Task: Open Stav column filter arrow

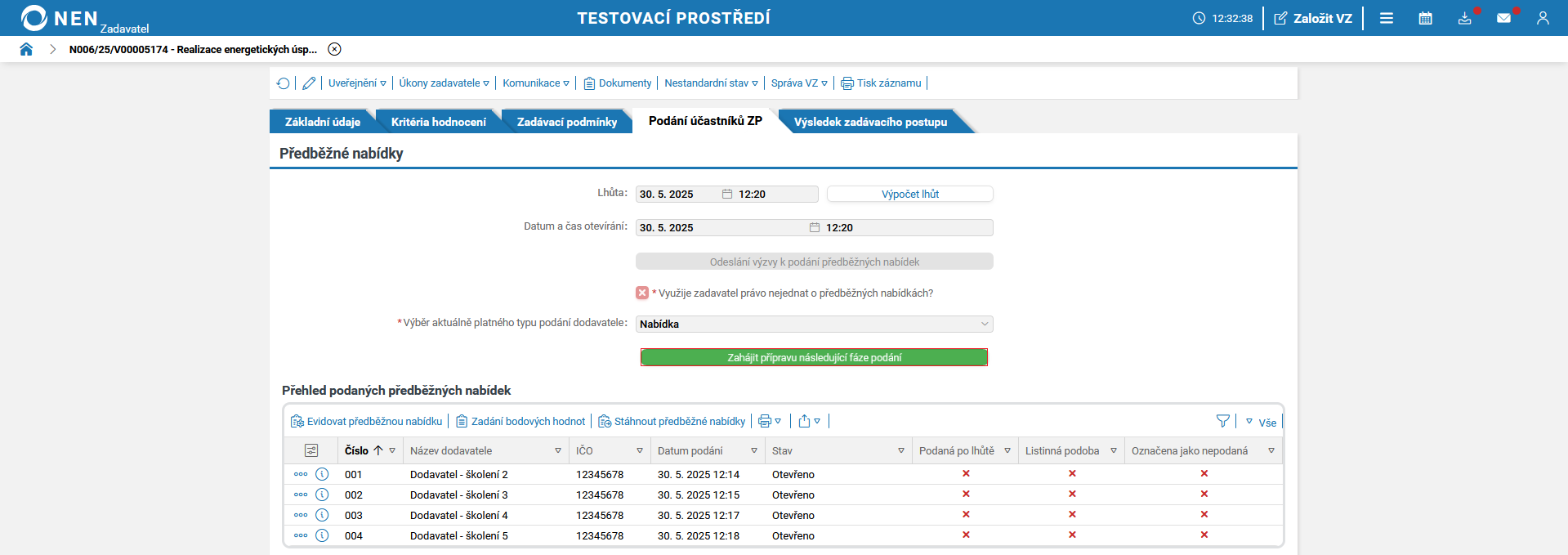Action: pyautogui.click(x=901, y=450)
